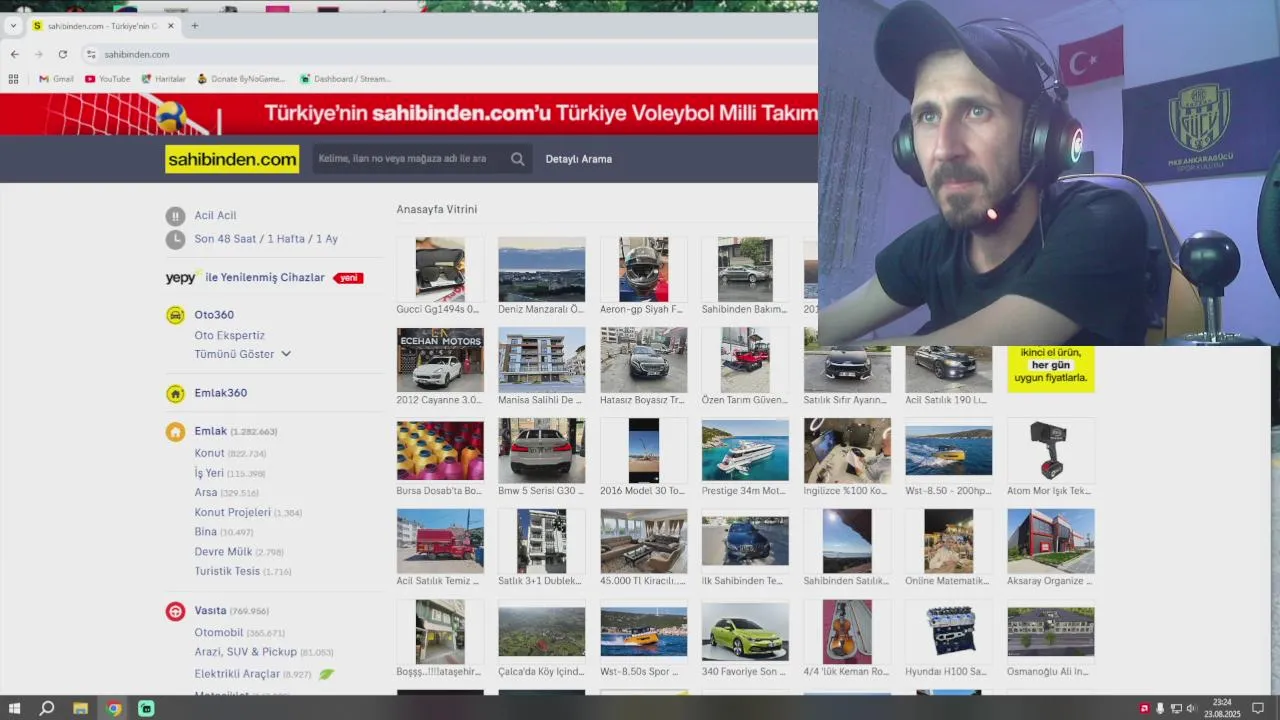
Task: Open the 2012 Cayenne 3.0 listing
Action: click(x=440, y=360)
